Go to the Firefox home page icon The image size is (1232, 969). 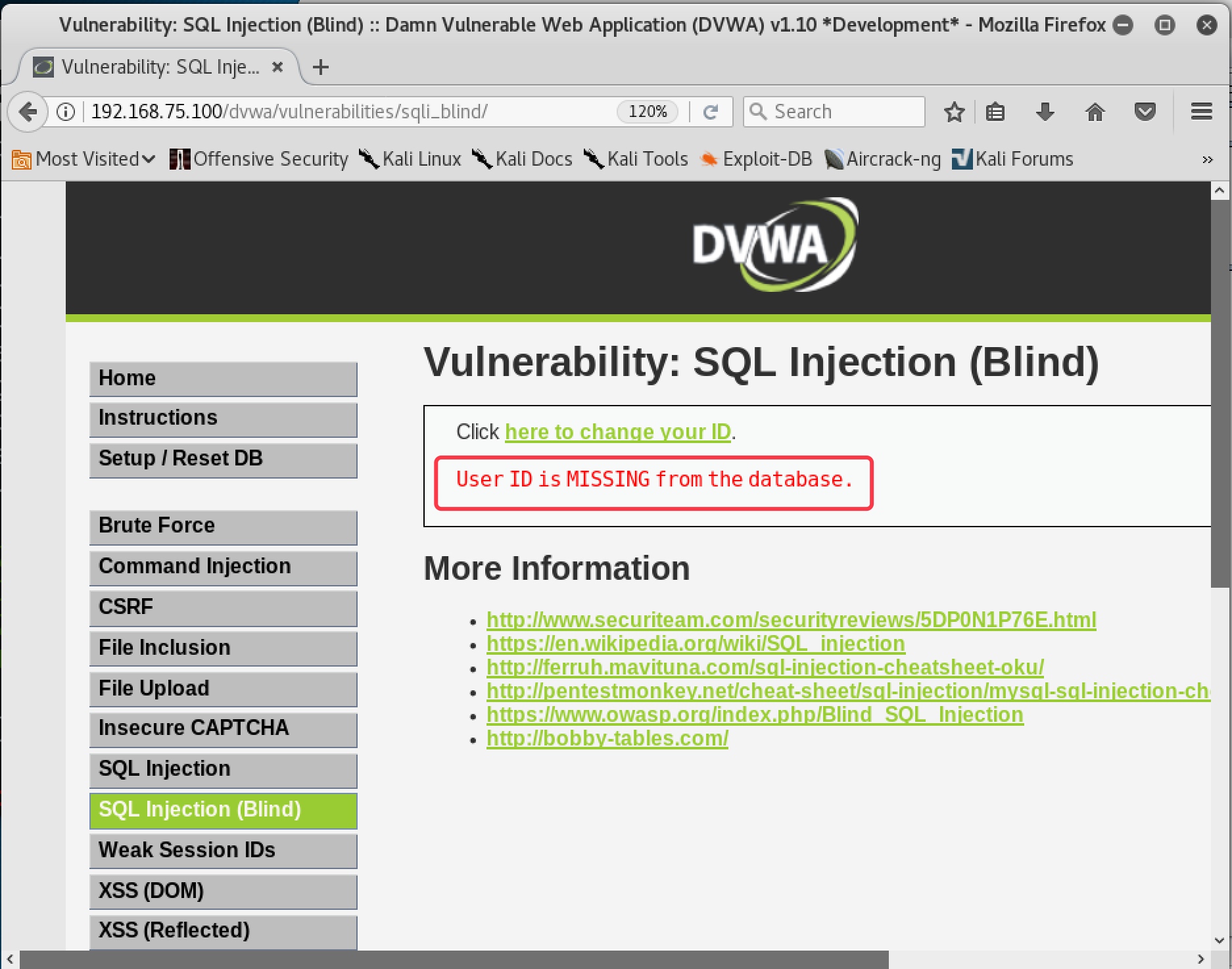coord(1095,112)
